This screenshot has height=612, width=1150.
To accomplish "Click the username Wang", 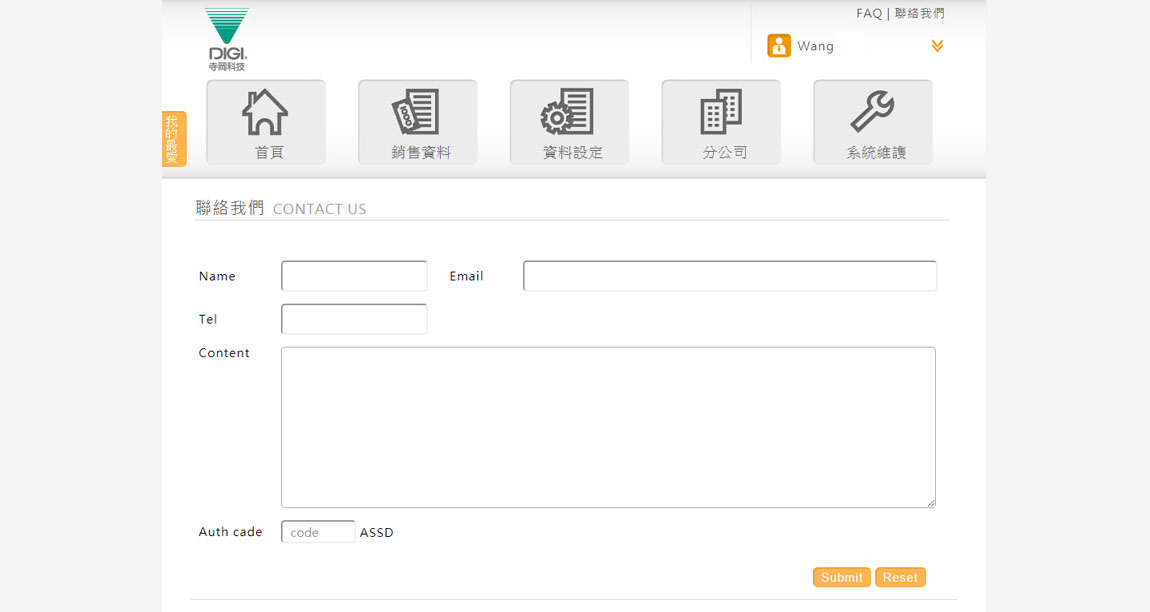I will tap(815, 46).
